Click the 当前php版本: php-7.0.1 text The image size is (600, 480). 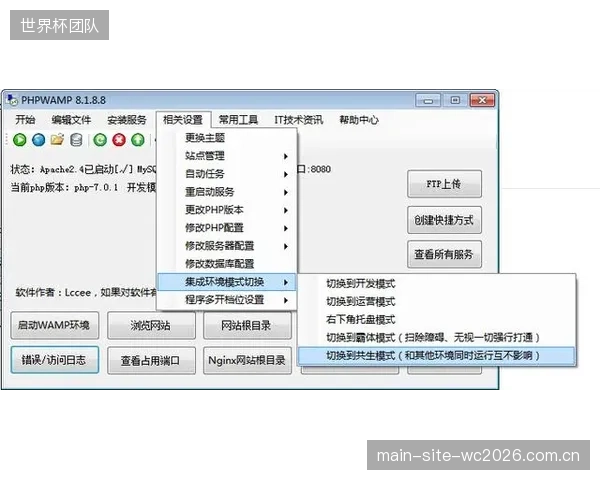click(x=64, y=188)
